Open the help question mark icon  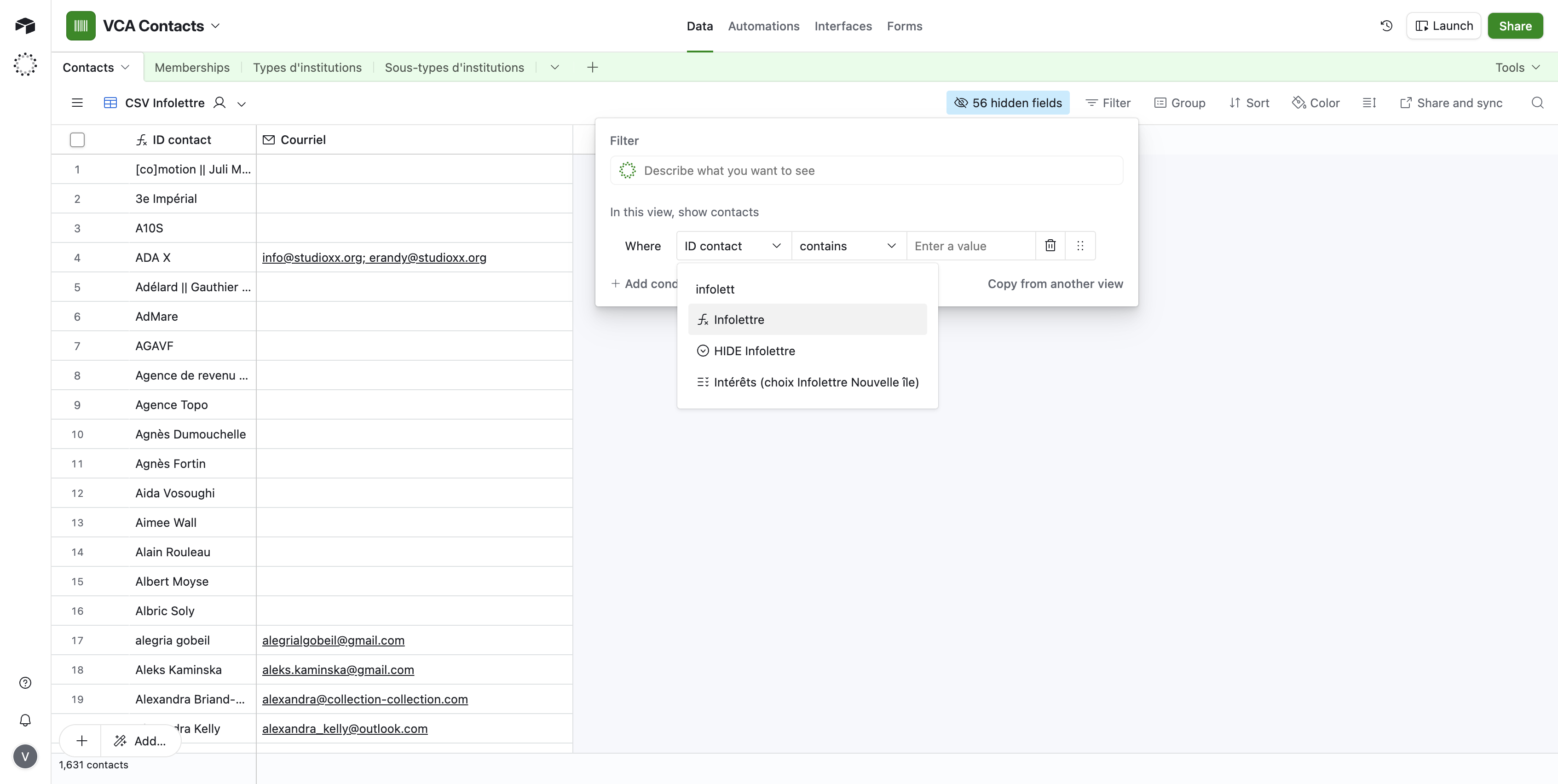(25, 683)
